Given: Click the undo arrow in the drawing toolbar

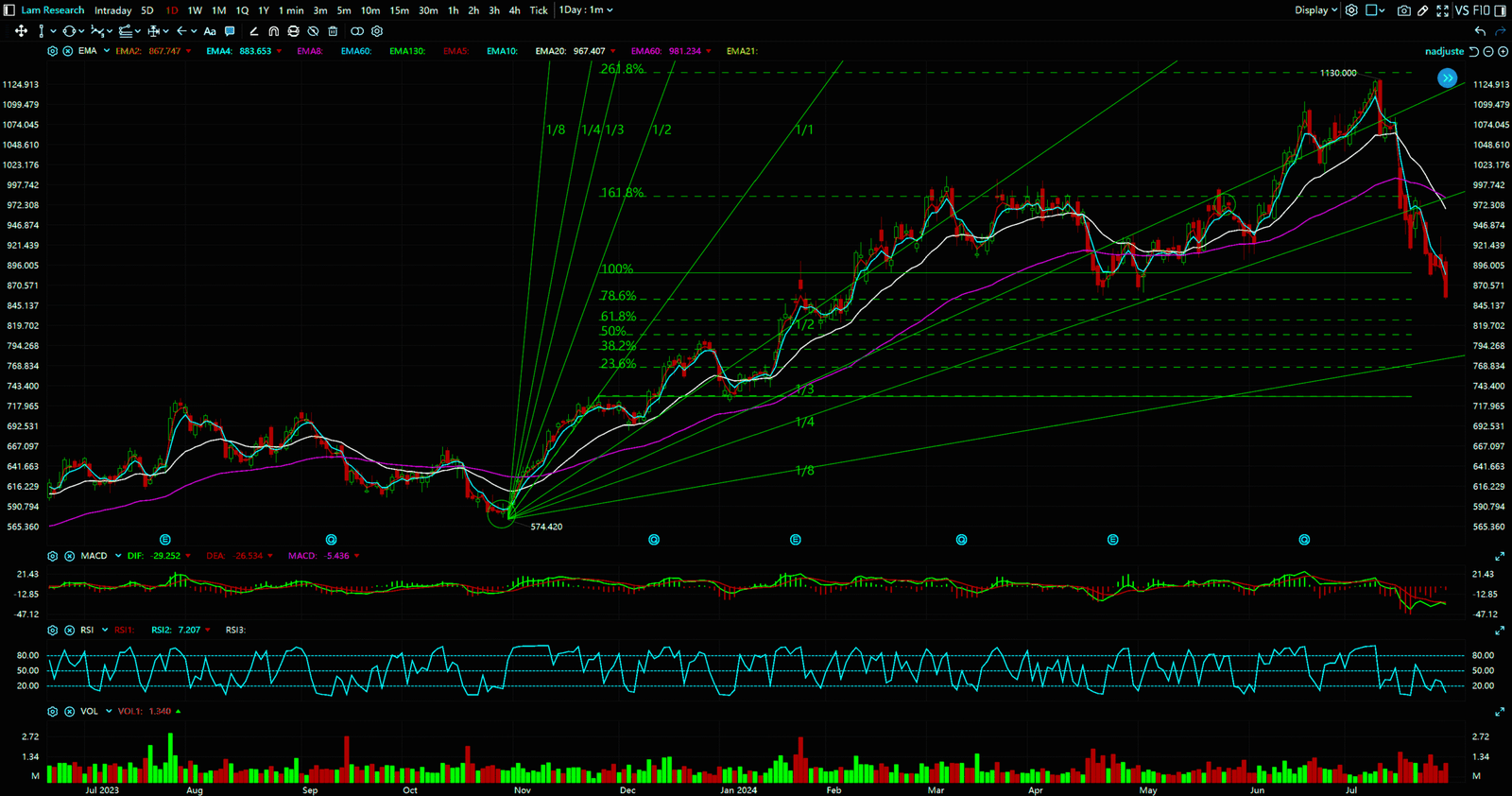Looking at the screenshot, I should click(1480, 31).
